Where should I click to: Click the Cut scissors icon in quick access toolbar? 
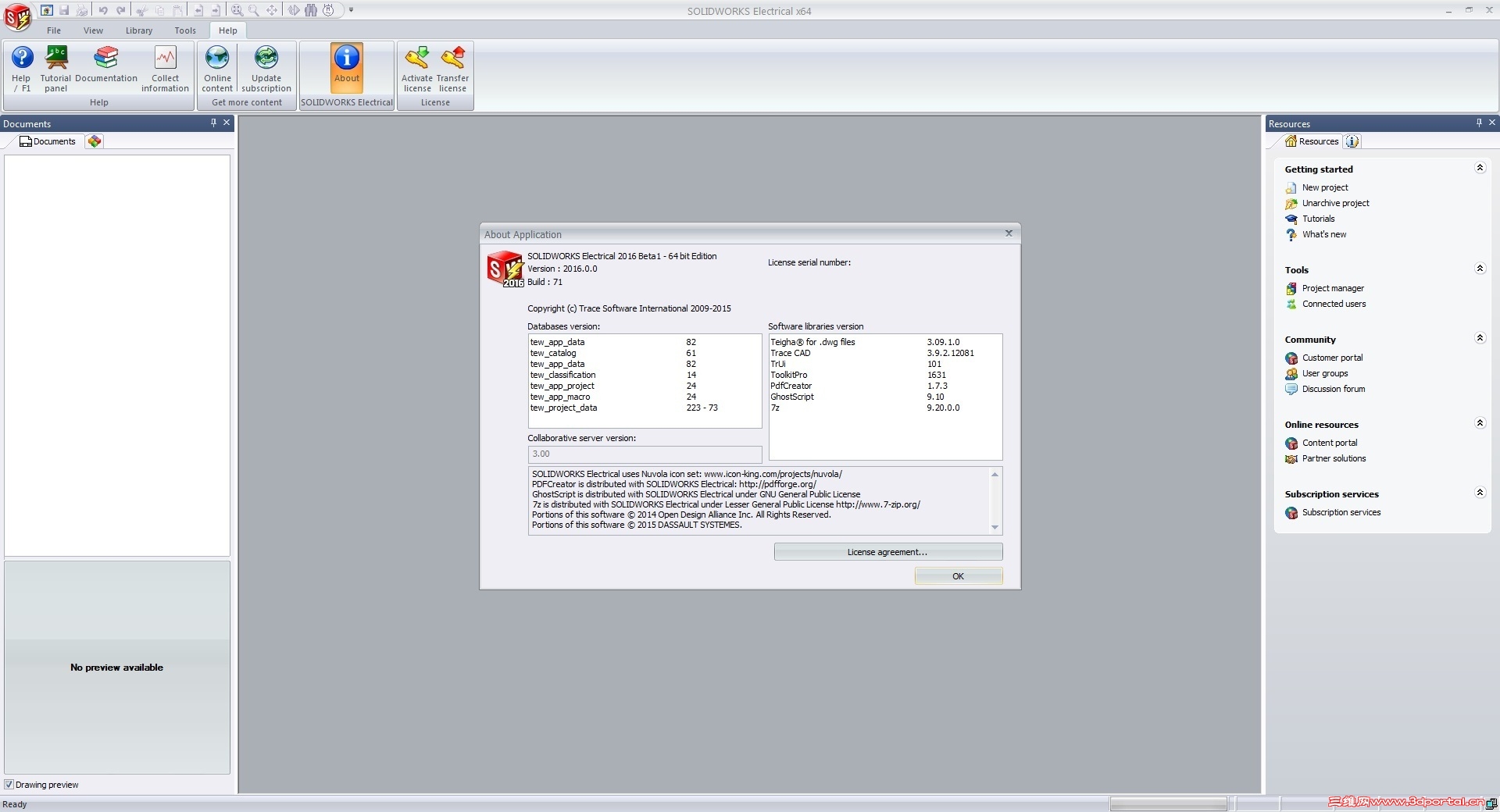coord(142,10)
